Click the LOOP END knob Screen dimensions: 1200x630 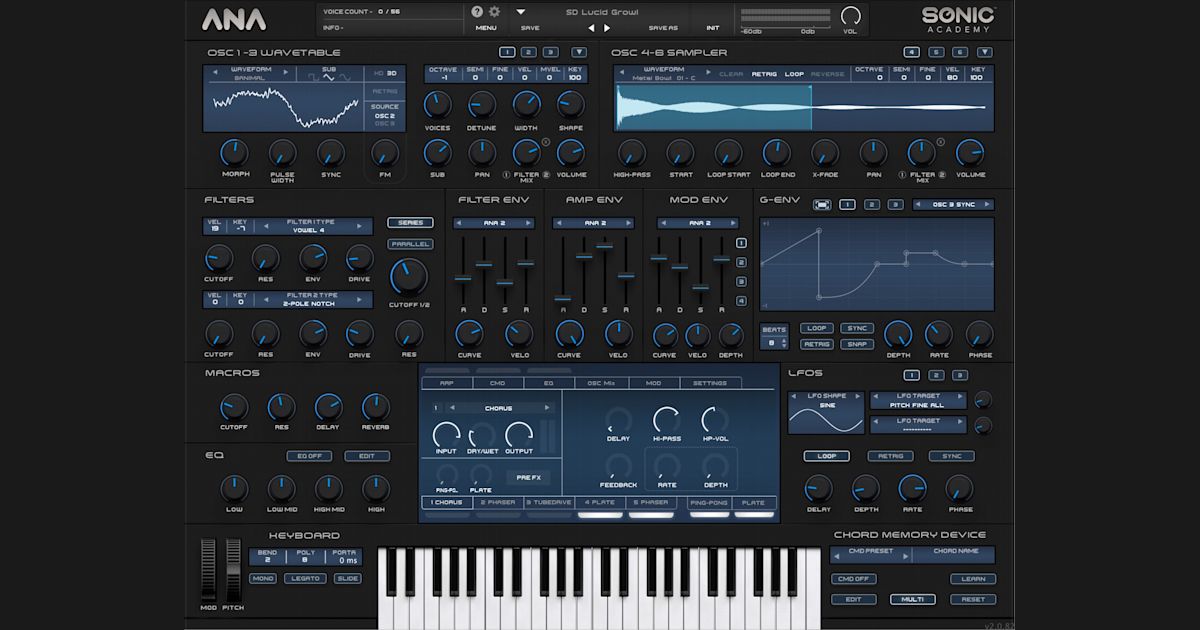[x=777, y=153]
